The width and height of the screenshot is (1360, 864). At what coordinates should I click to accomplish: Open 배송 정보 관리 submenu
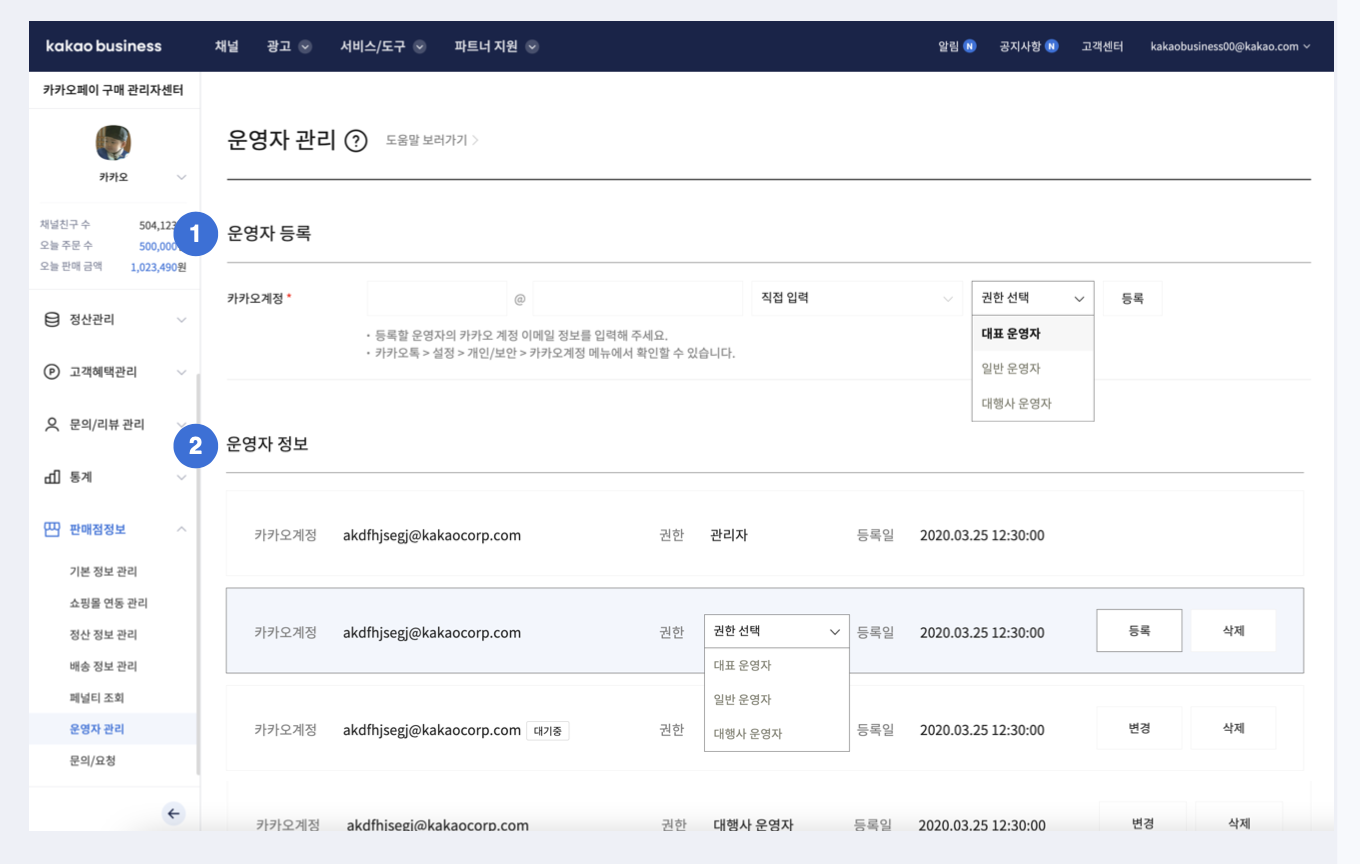point(103,666)
